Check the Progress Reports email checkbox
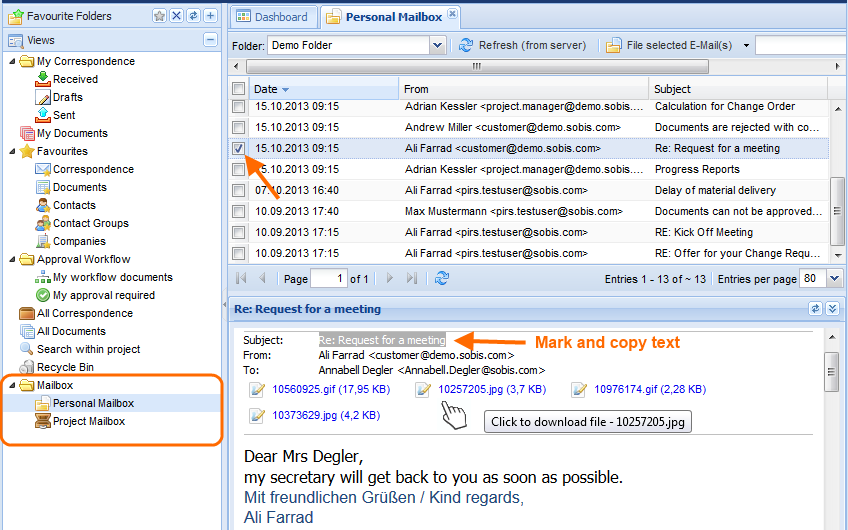 238,169
